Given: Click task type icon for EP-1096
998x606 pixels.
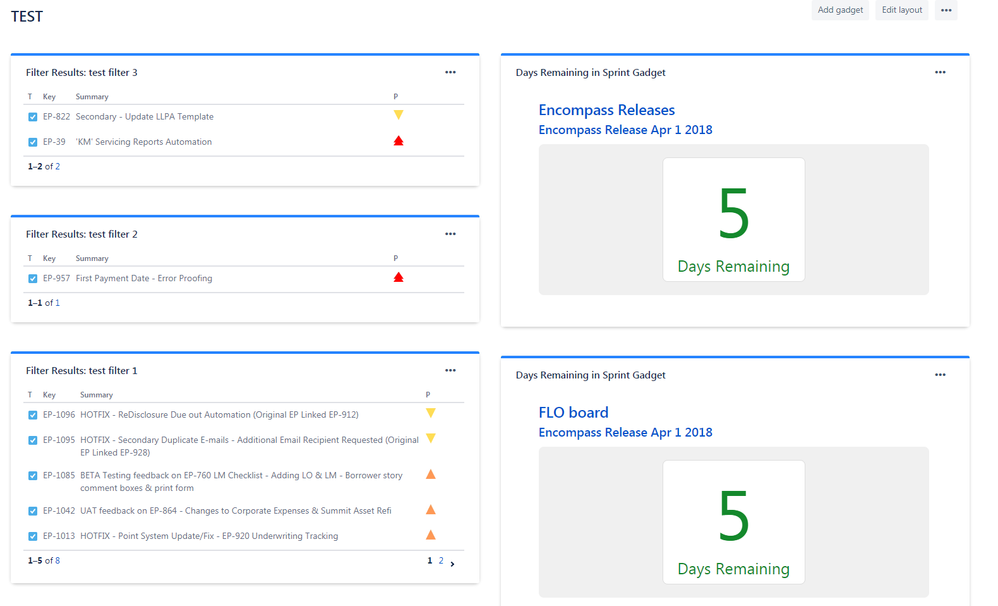Looking at the screenshot, I should tap(32, 415).
